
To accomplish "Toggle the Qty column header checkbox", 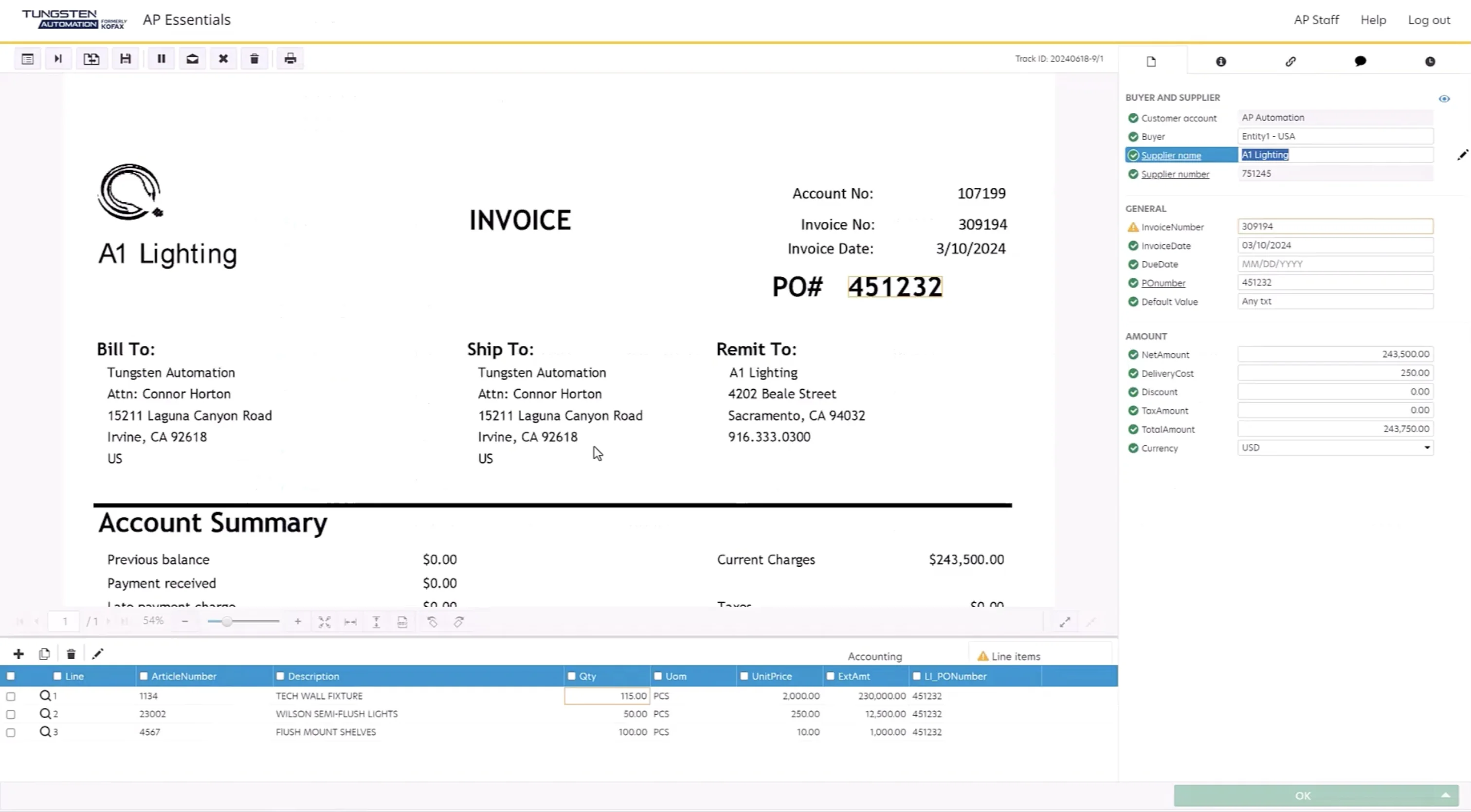I will point(572,676).
